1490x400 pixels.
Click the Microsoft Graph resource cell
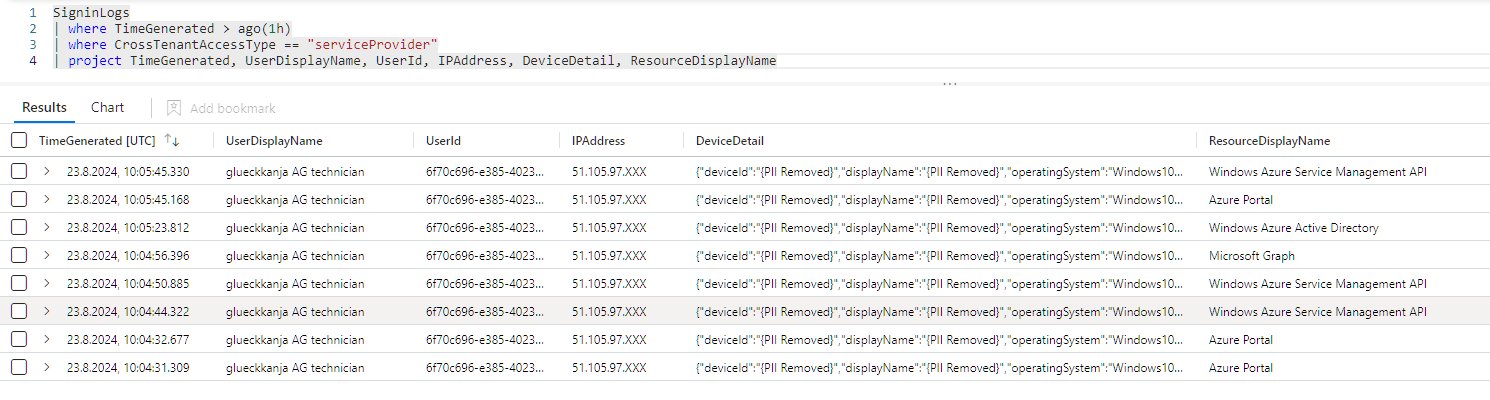(x=1251, y=256)
